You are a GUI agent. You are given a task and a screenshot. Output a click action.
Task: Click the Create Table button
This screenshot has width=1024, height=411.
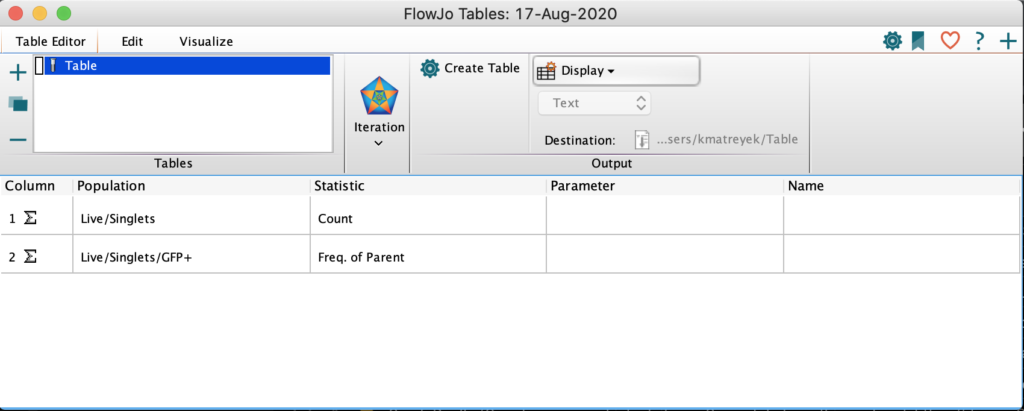pos(470,68)
